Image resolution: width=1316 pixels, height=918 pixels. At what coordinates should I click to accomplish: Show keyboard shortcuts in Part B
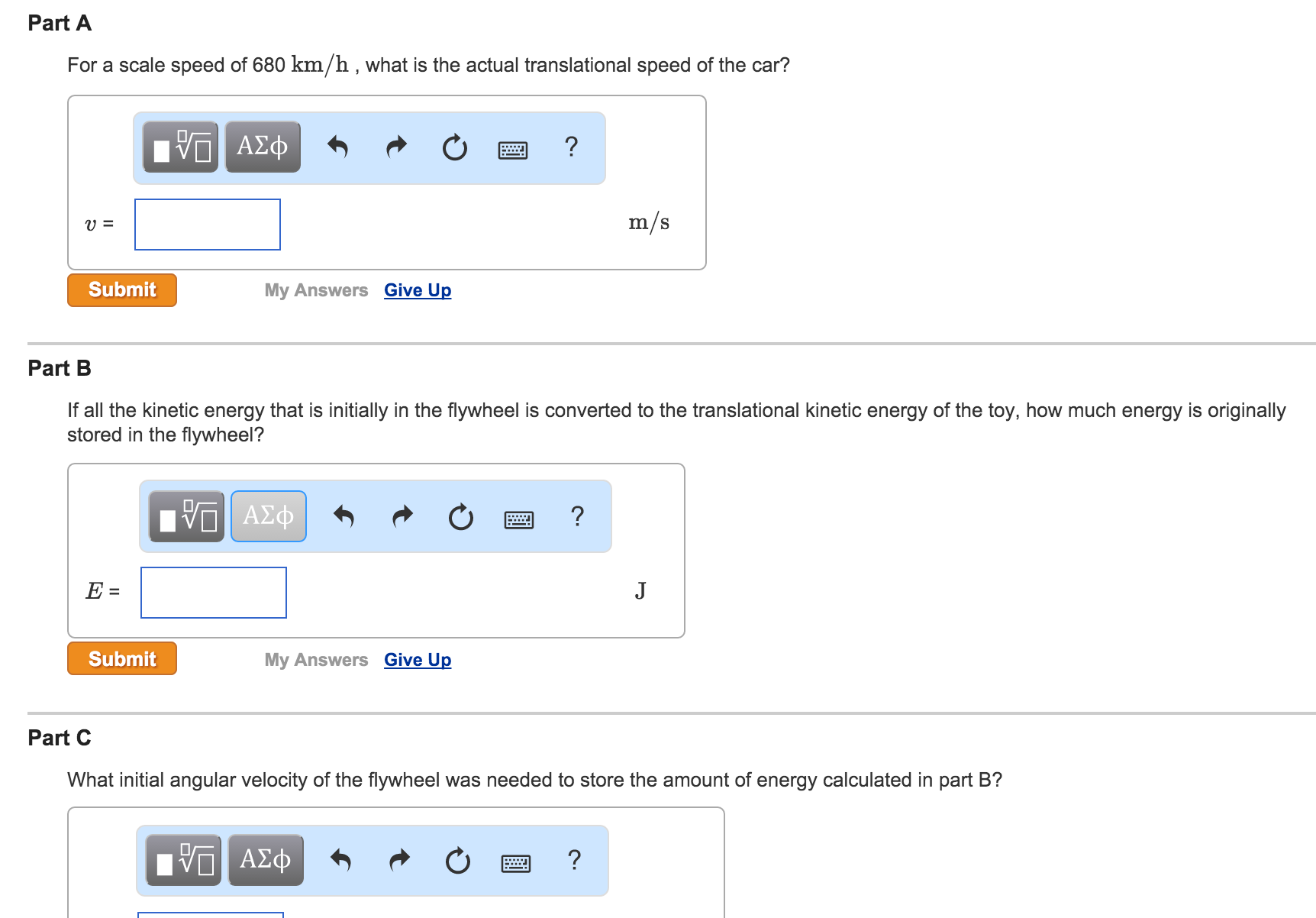click(519, 520)
